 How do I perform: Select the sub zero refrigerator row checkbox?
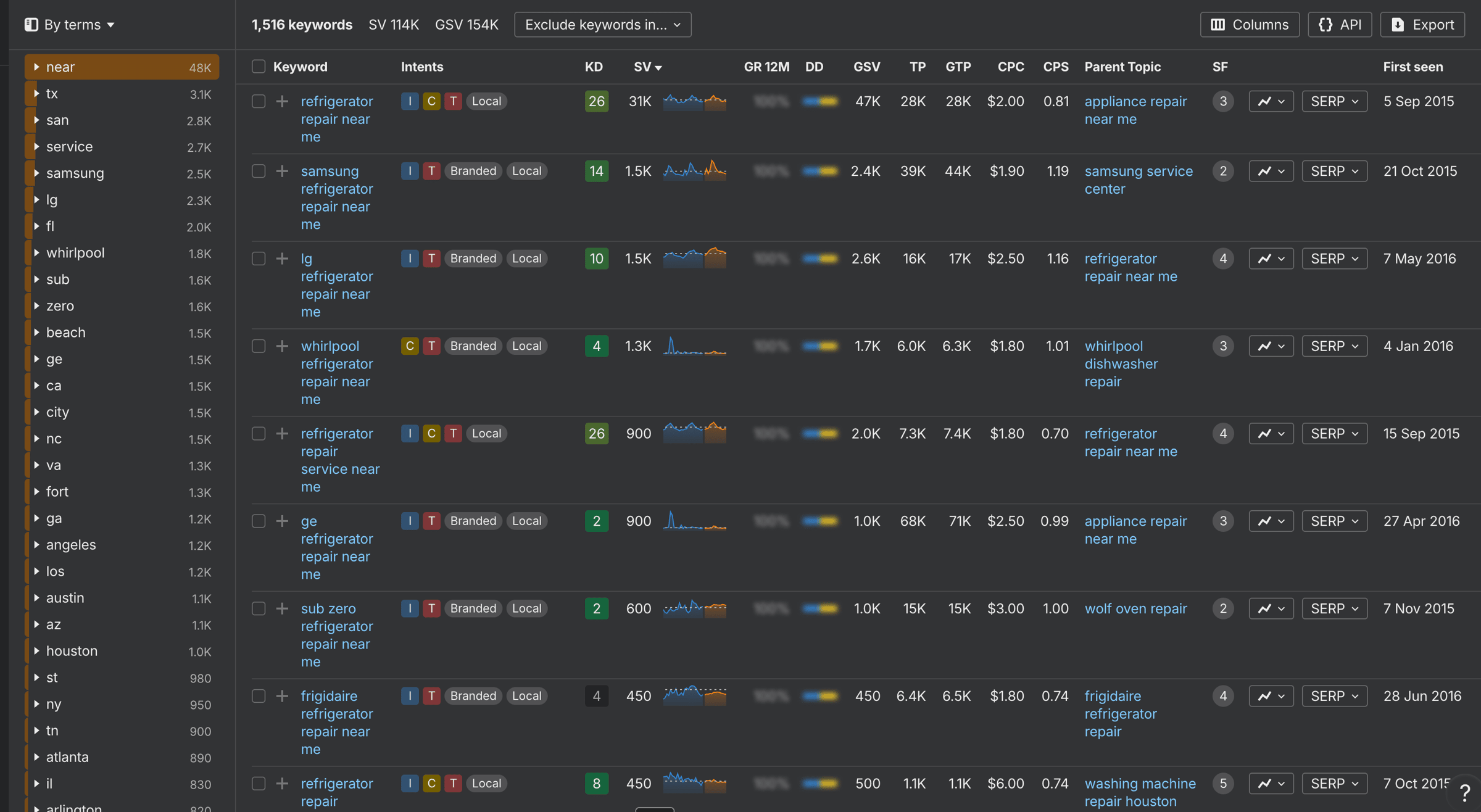pyautogui.click(x=259, y=609)
